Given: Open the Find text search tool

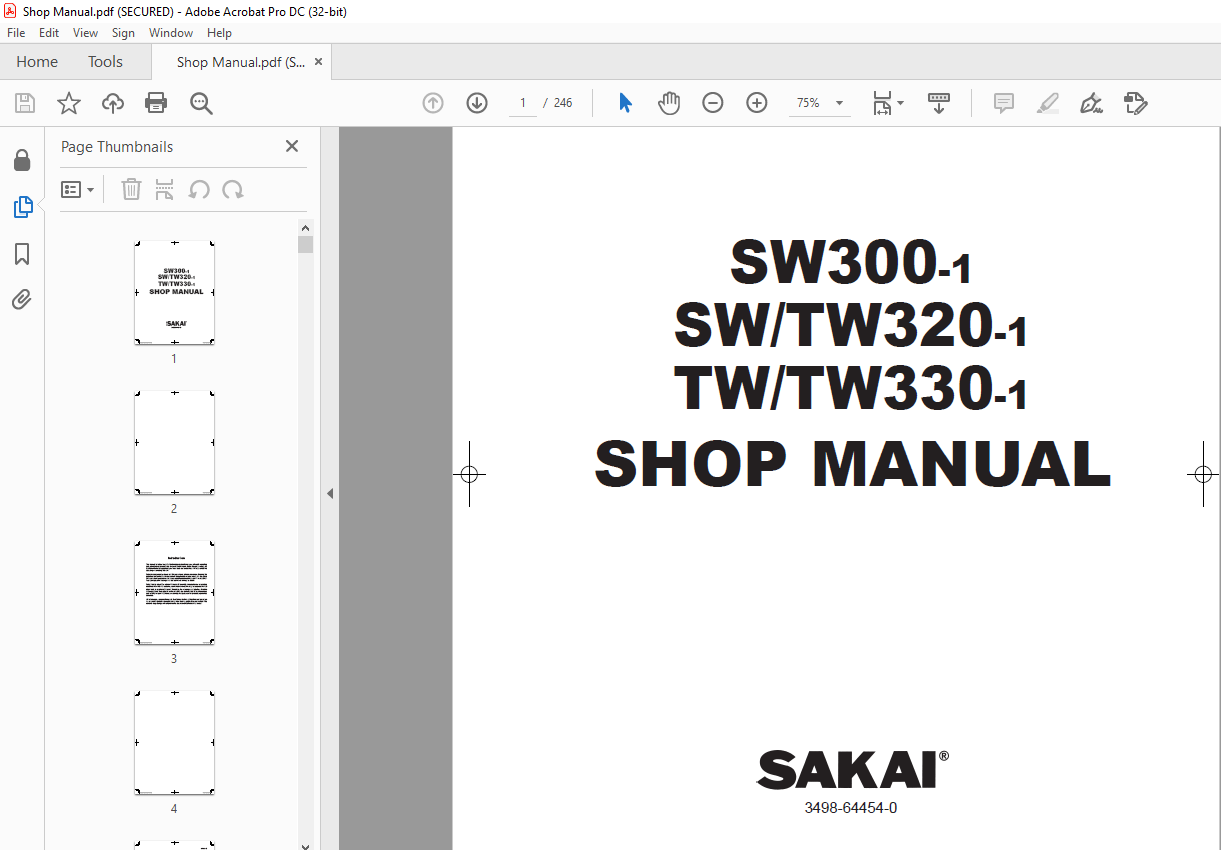Looking at the screenshot, I should (x=201, y=103).
